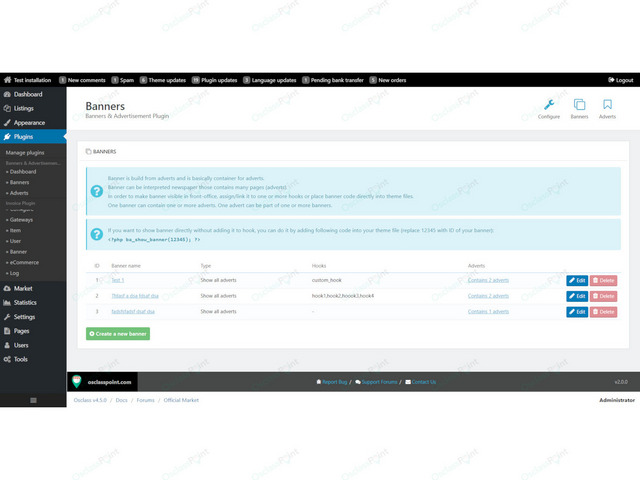Click Support Forums footer link
Viewport: 640px width, 480px height.
coord(376,382)
